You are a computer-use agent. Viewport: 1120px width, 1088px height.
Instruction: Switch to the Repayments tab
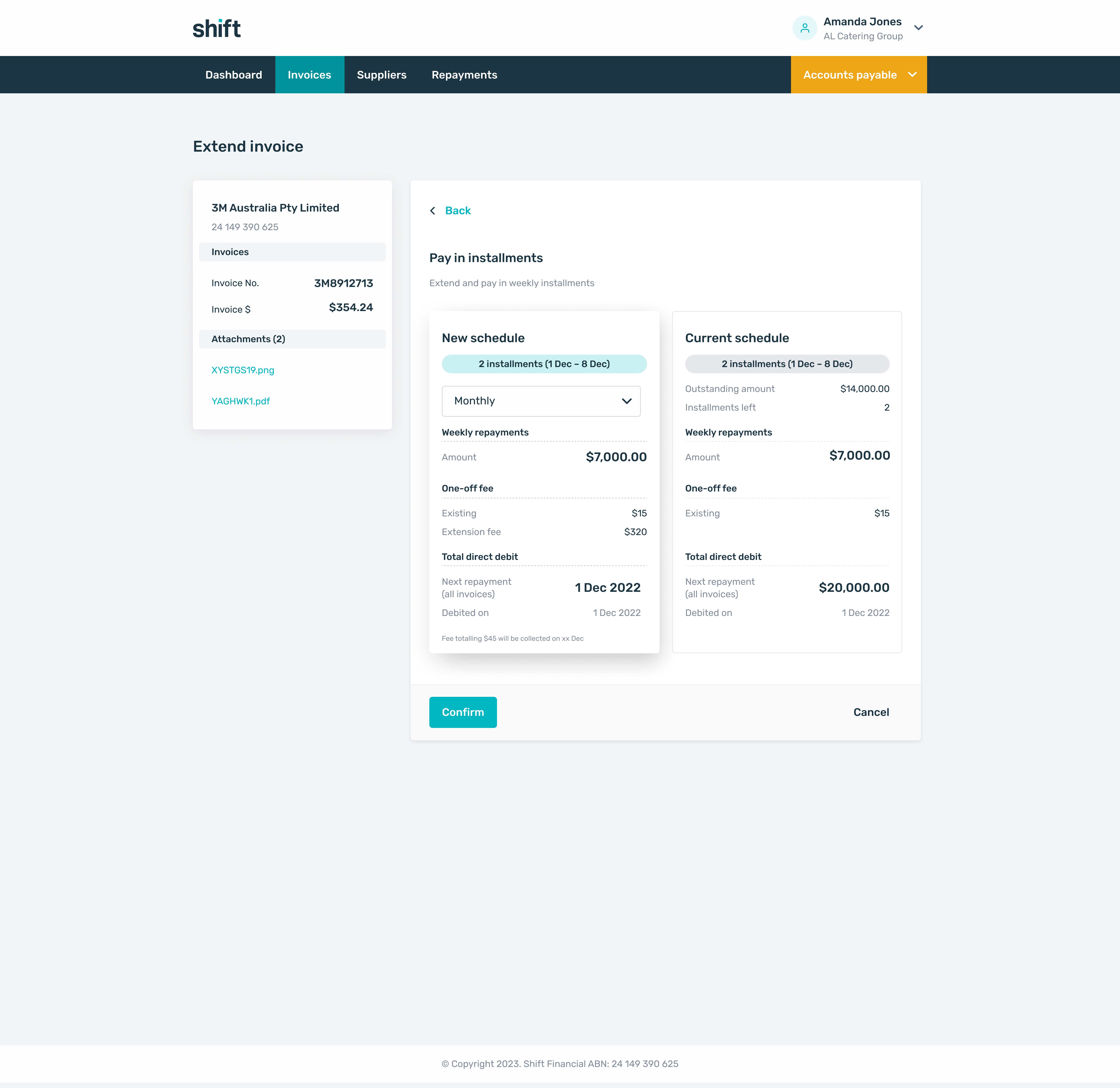(x=464, y=75)
